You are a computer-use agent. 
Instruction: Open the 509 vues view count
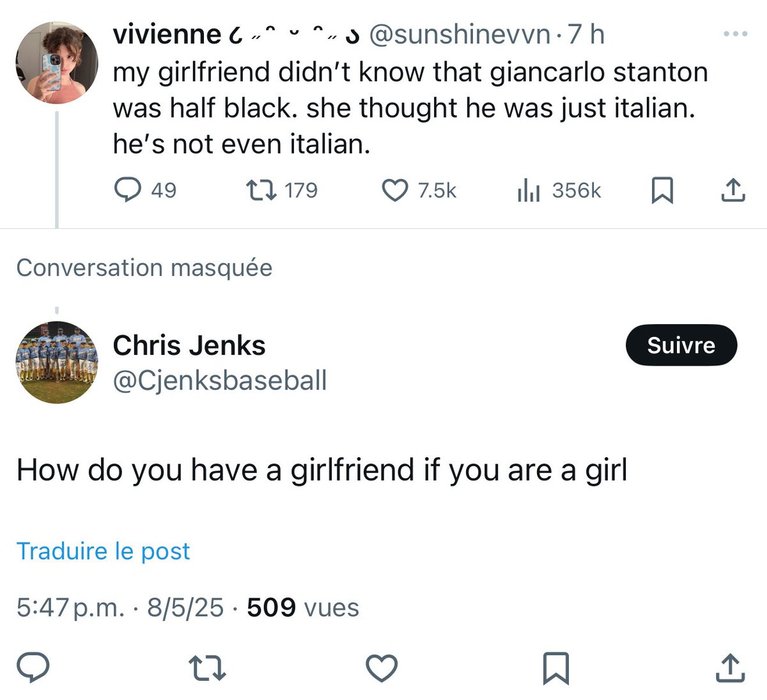point(302,607)
